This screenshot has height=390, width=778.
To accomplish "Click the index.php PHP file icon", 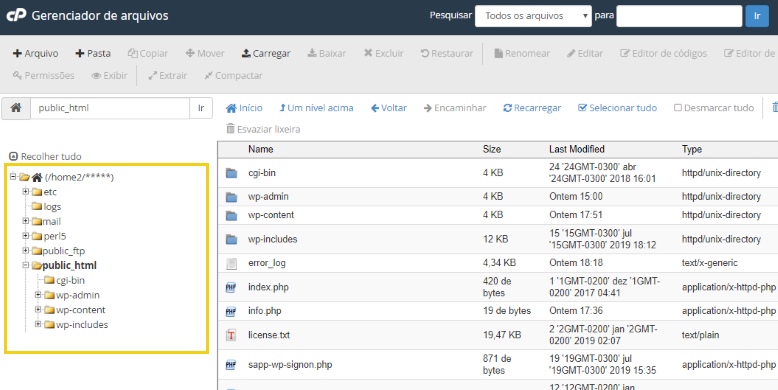I will [231, 287].
